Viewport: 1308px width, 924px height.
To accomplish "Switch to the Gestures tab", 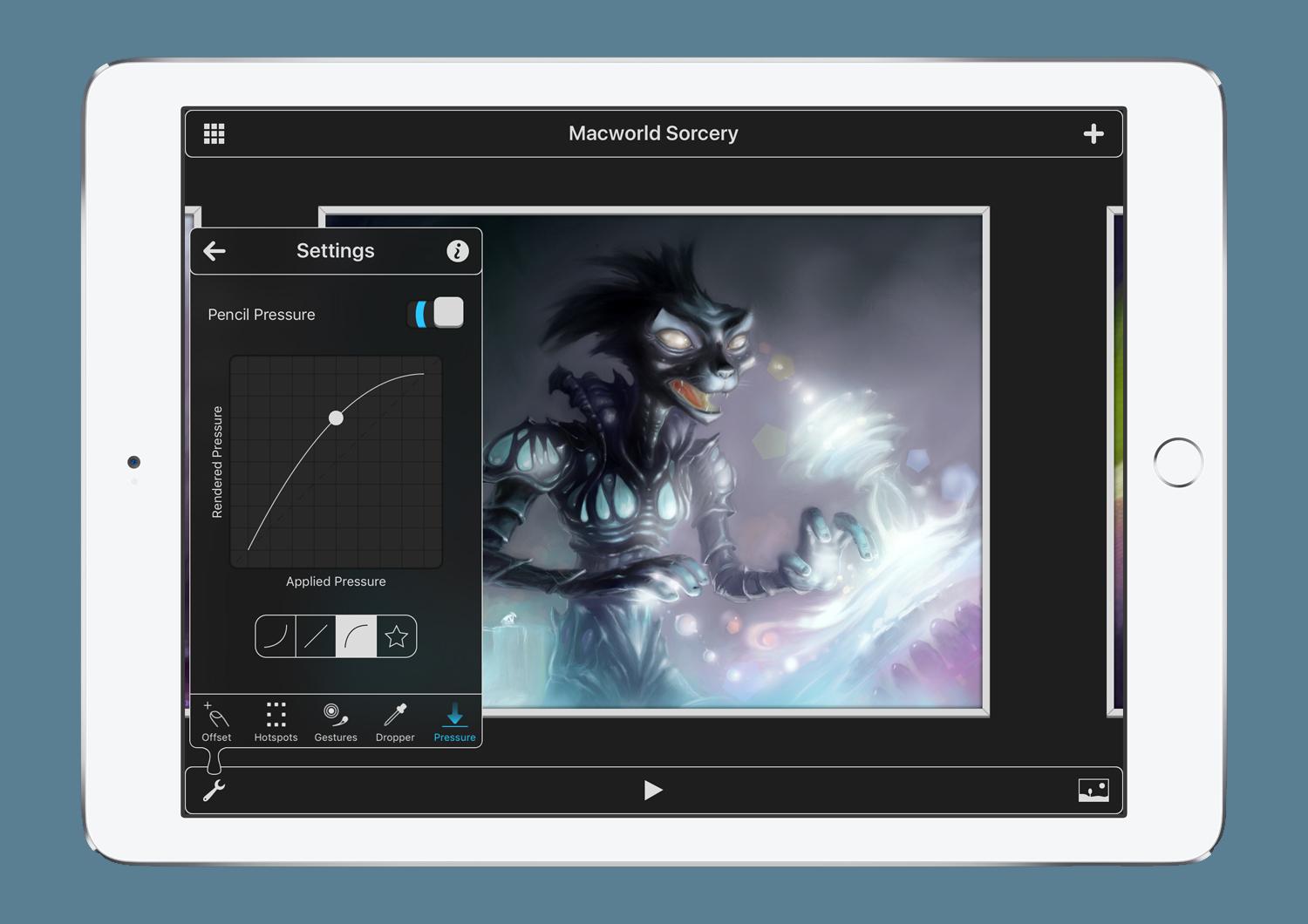I will pos(336,722).
